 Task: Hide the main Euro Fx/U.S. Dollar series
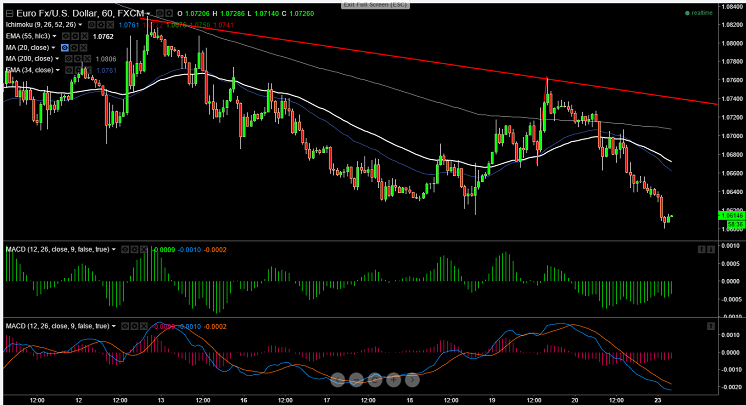[x=160, y=13]
